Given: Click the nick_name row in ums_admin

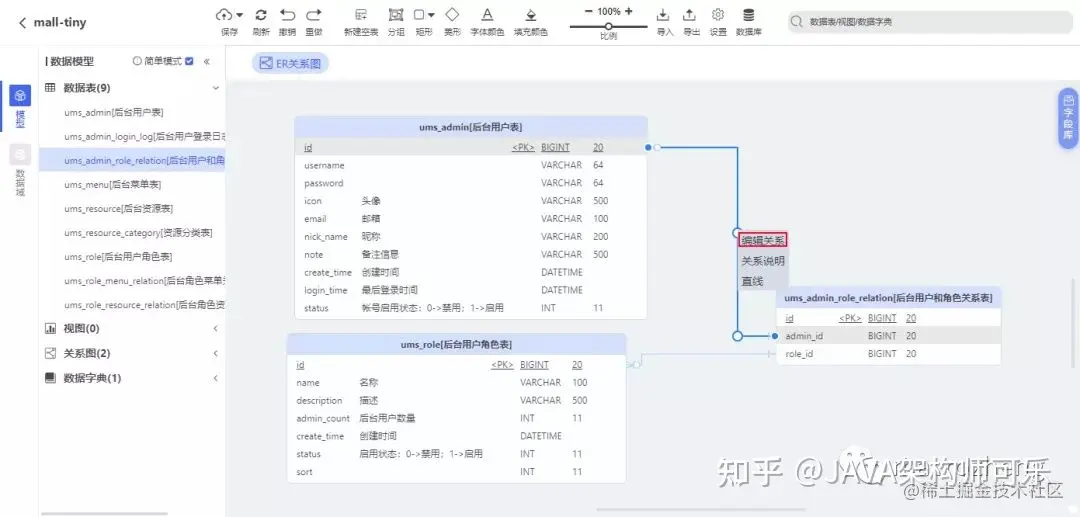Looking at the screenshot, I should 470,237.
